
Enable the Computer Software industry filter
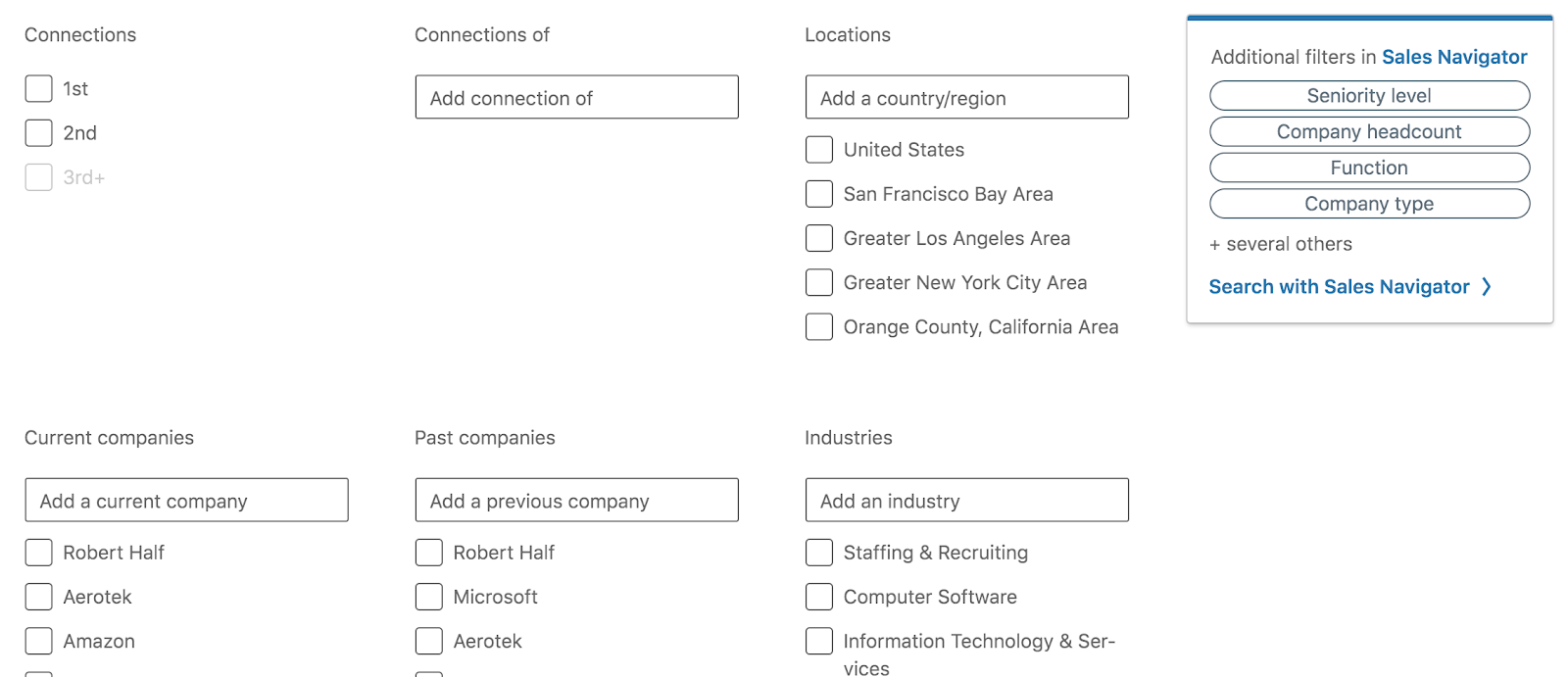coord(819,596)
